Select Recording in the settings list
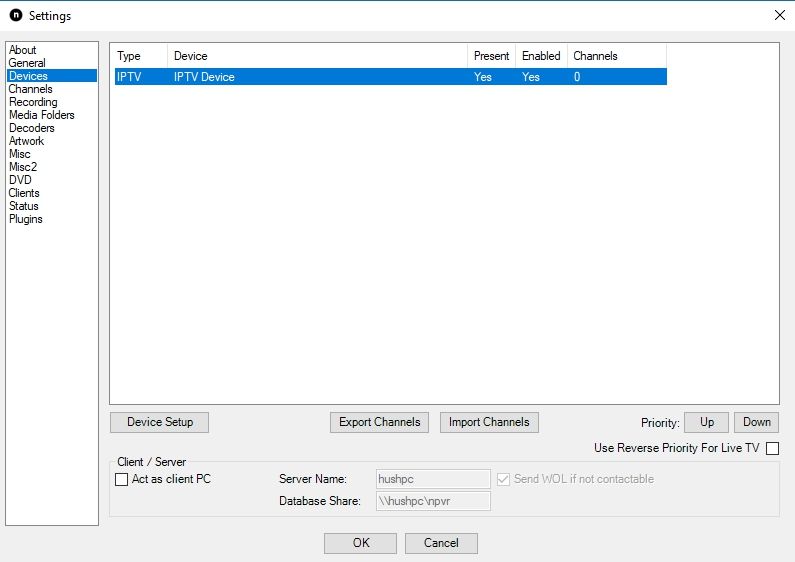795x562 pixels. (33, 102)
